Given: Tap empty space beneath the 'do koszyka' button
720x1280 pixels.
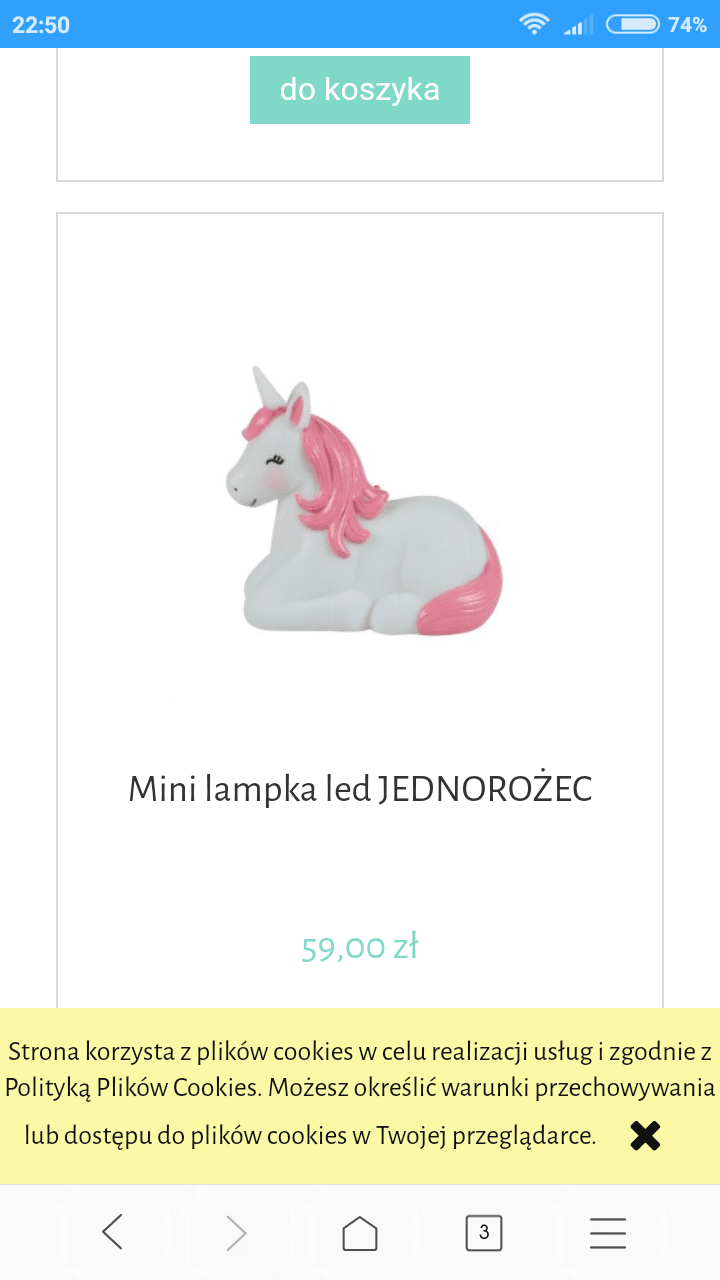Looking at the screenshot, I should click(x=360, y=152).
